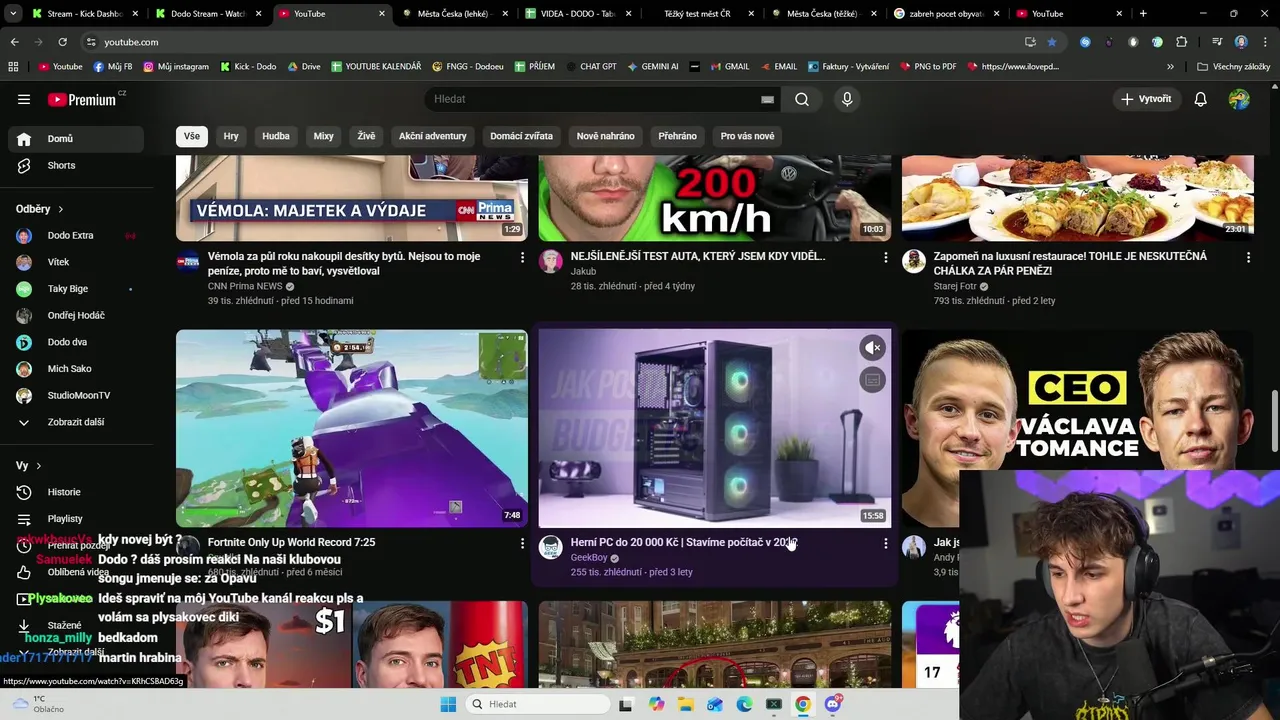Open options for Fortnite Only Up video
Viewport: 1280px width, 720px height.
pyautogui.click(x=522, y=543)
